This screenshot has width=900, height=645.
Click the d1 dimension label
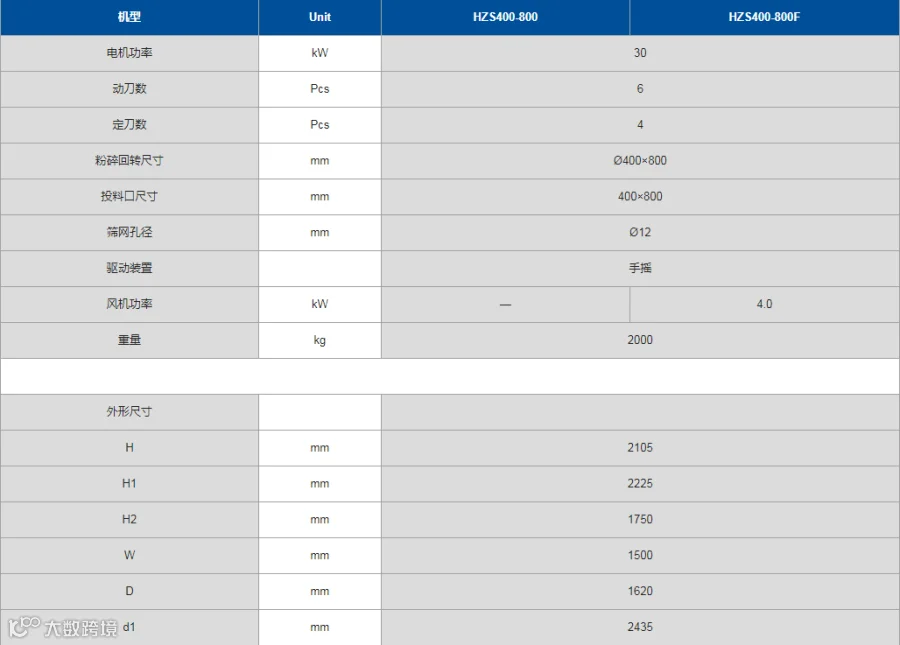[x=129, y=627]
